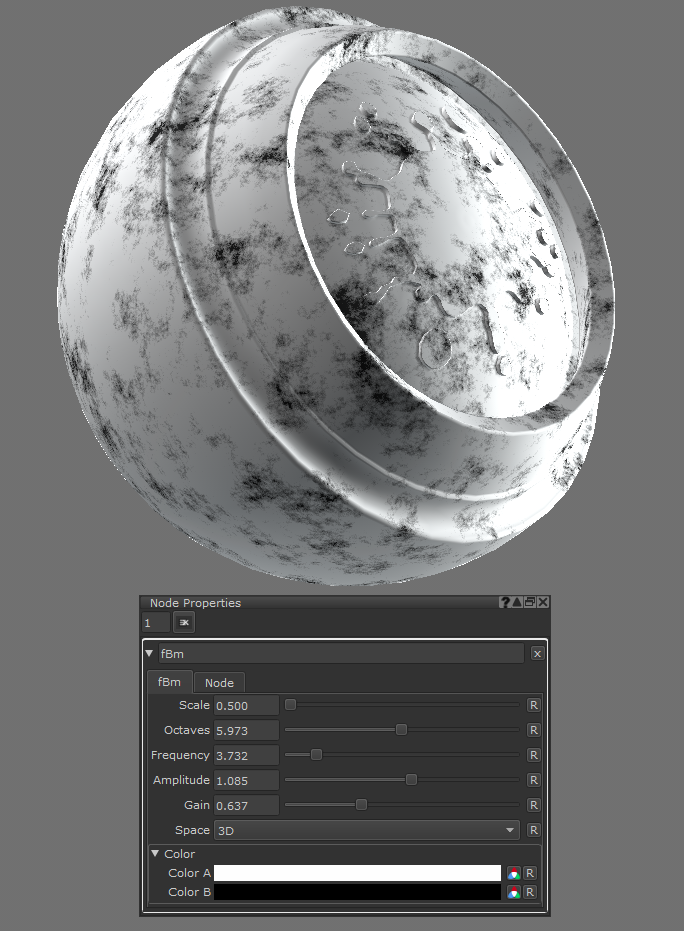Collapse the fBm node section
684x931 pixels.
coord(150,654)
